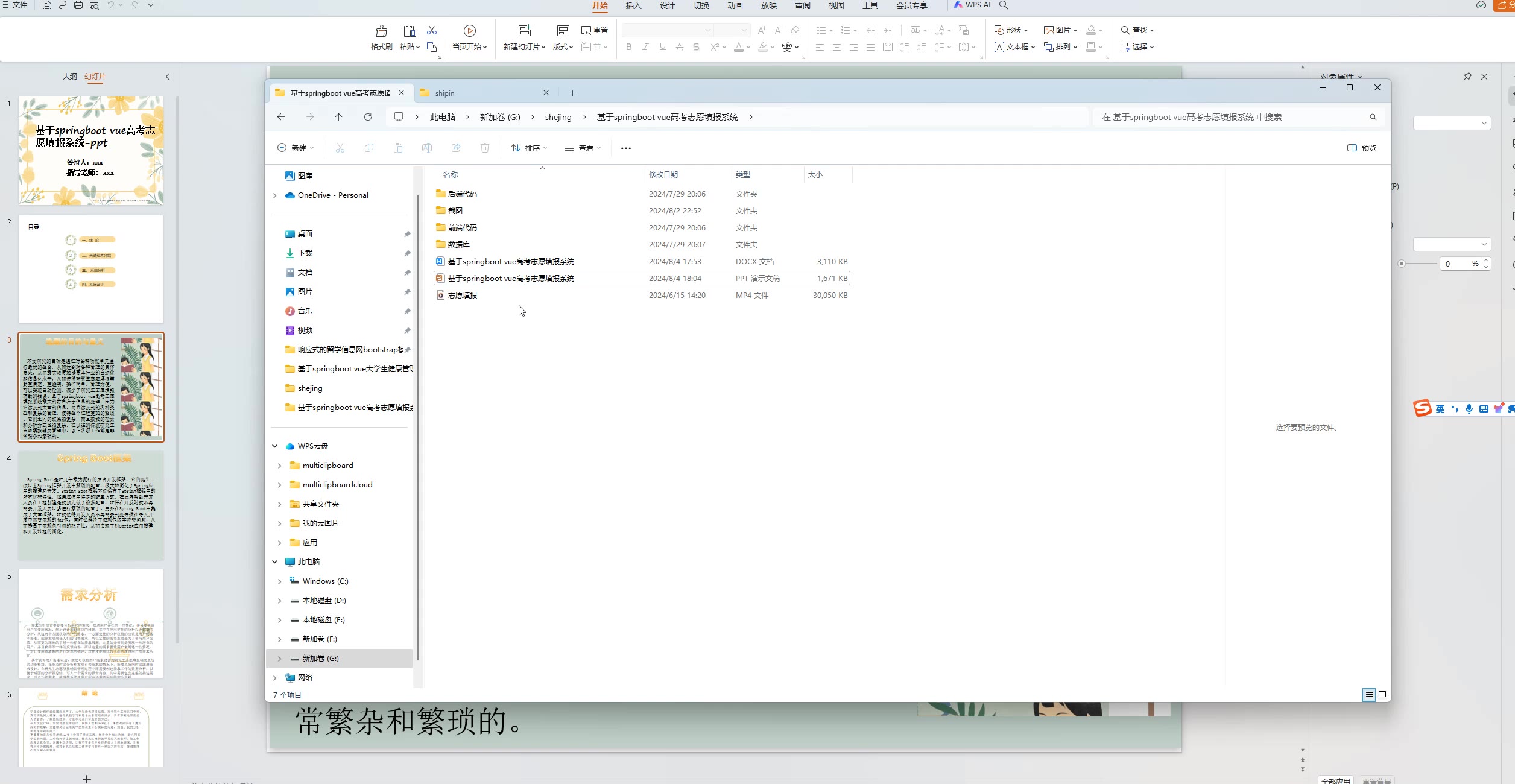Open the Arrange (排列) dropdown
The width and height of the screenshot is (1515, 784).
pyautogui.click(x=1061, y=47)
